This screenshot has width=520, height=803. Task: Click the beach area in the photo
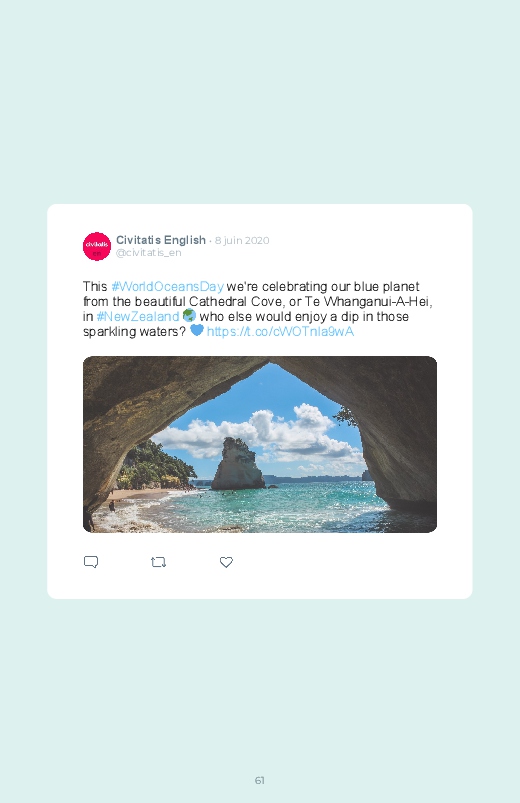[136, 495]
